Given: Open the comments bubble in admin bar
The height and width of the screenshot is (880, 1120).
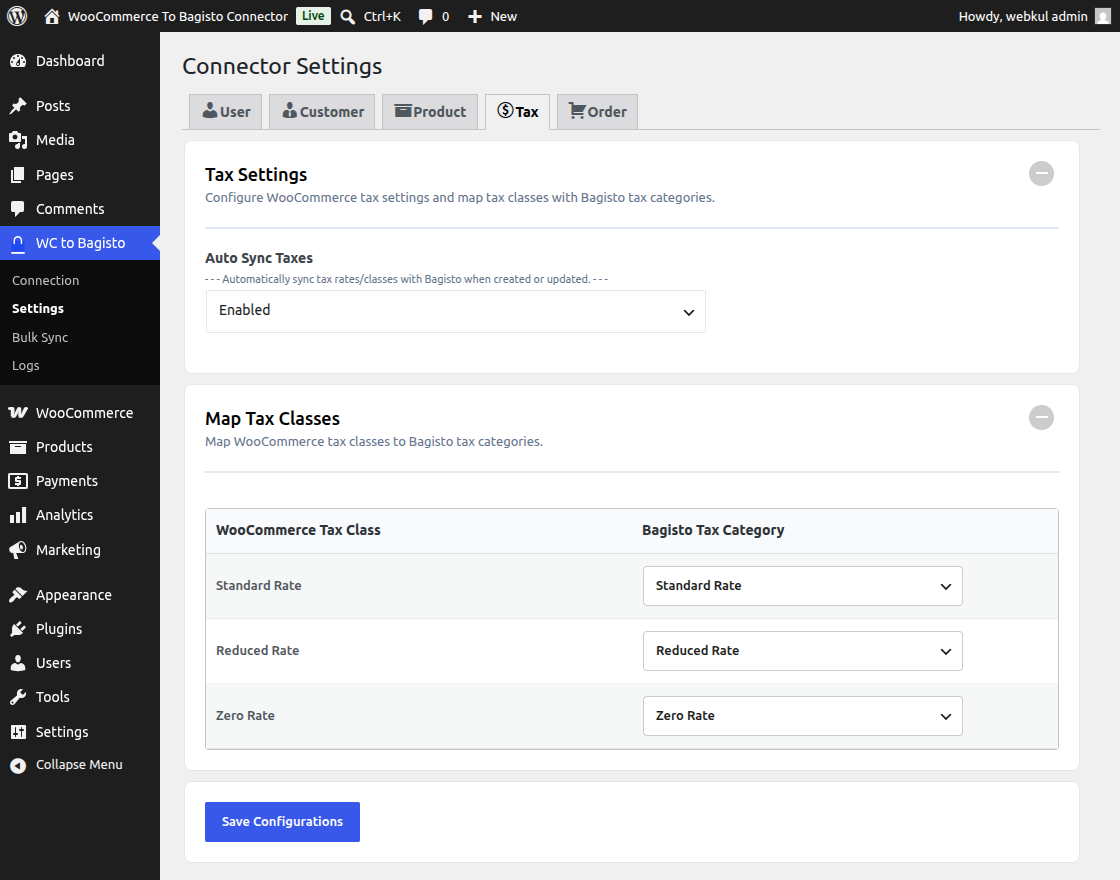Looking at the screenshot, I should coord(426,16).
